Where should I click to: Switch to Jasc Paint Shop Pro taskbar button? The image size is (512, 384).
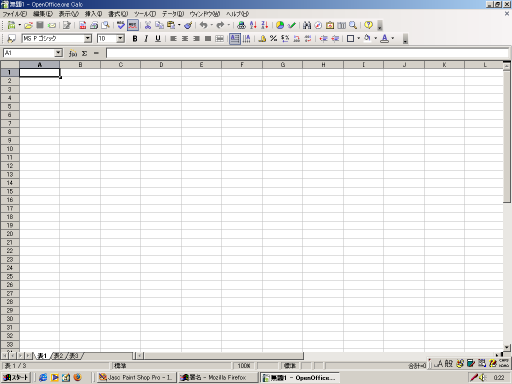pyautogui.click(x=136, y=377)
